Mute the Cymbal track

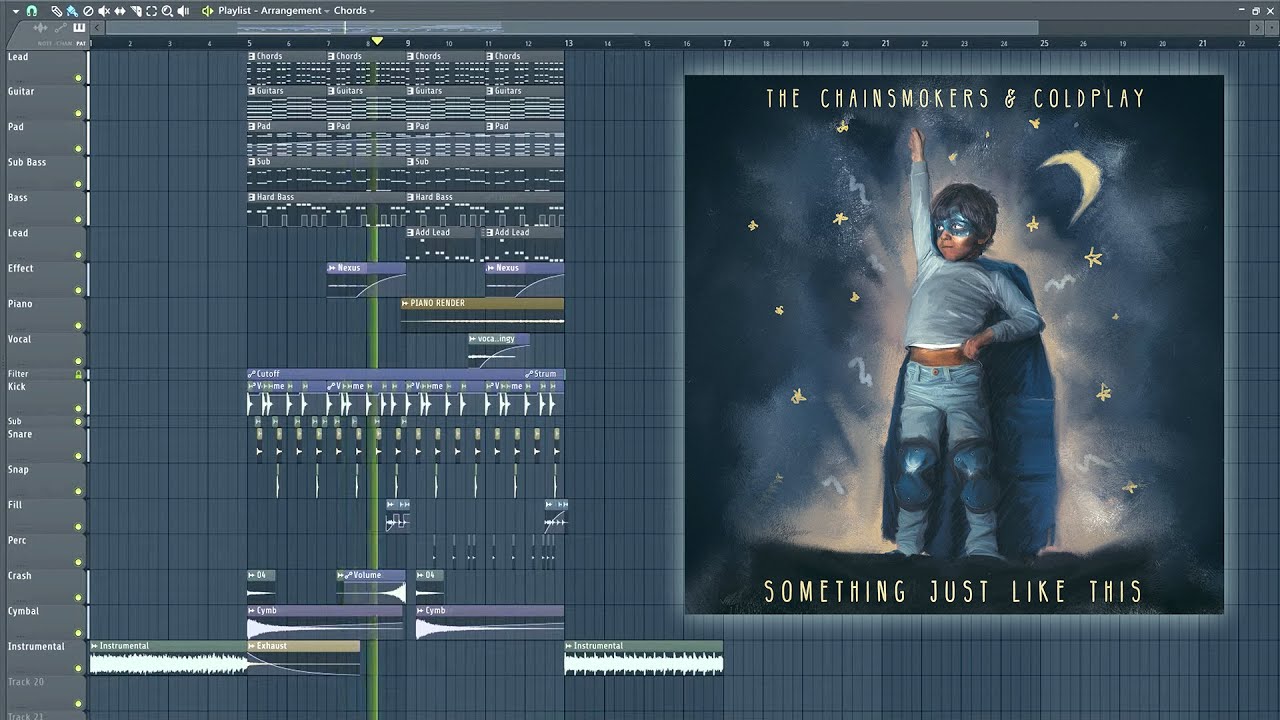click(78, 633)
